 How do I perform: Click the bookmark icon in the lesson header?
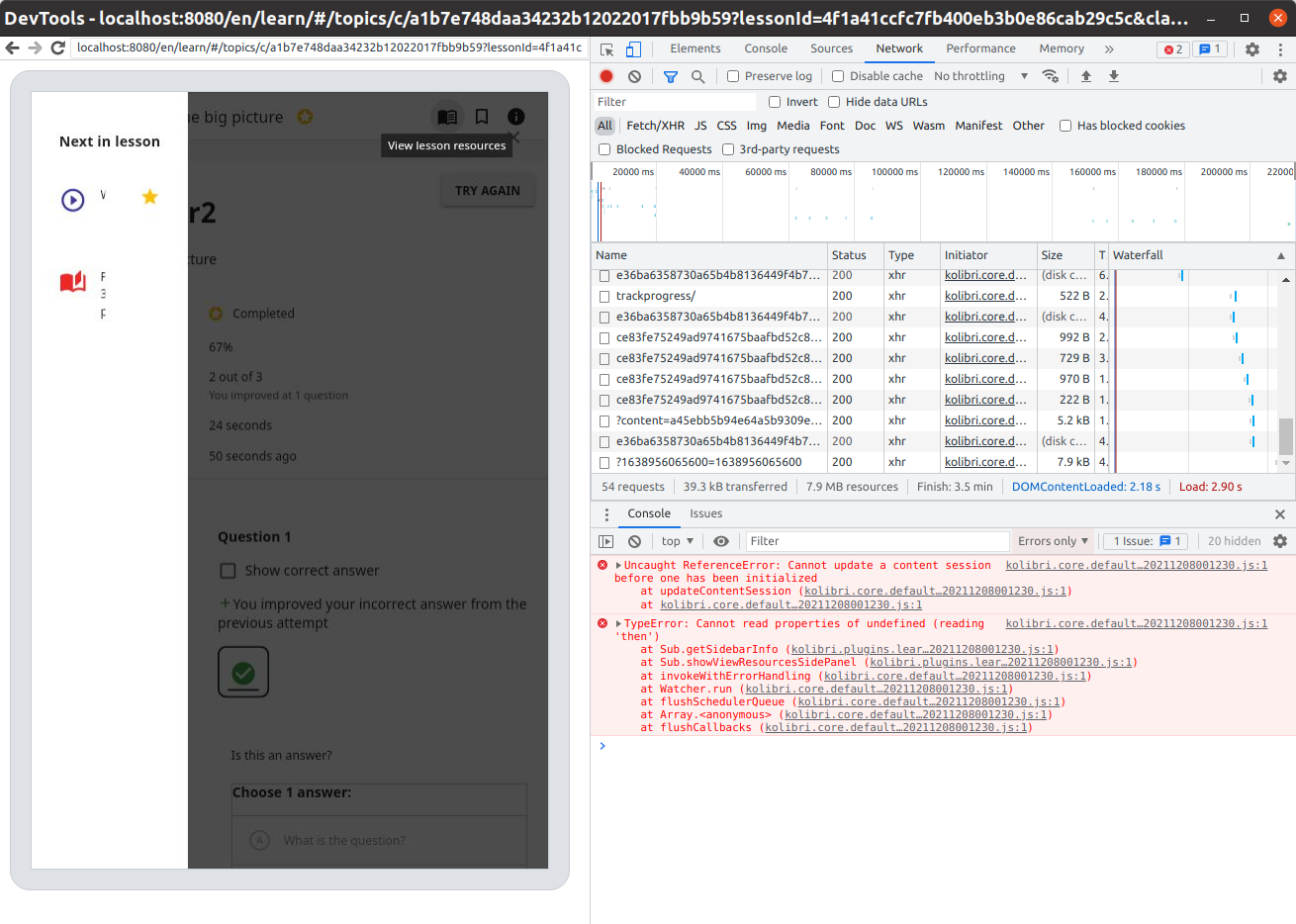tap(481, 116)
